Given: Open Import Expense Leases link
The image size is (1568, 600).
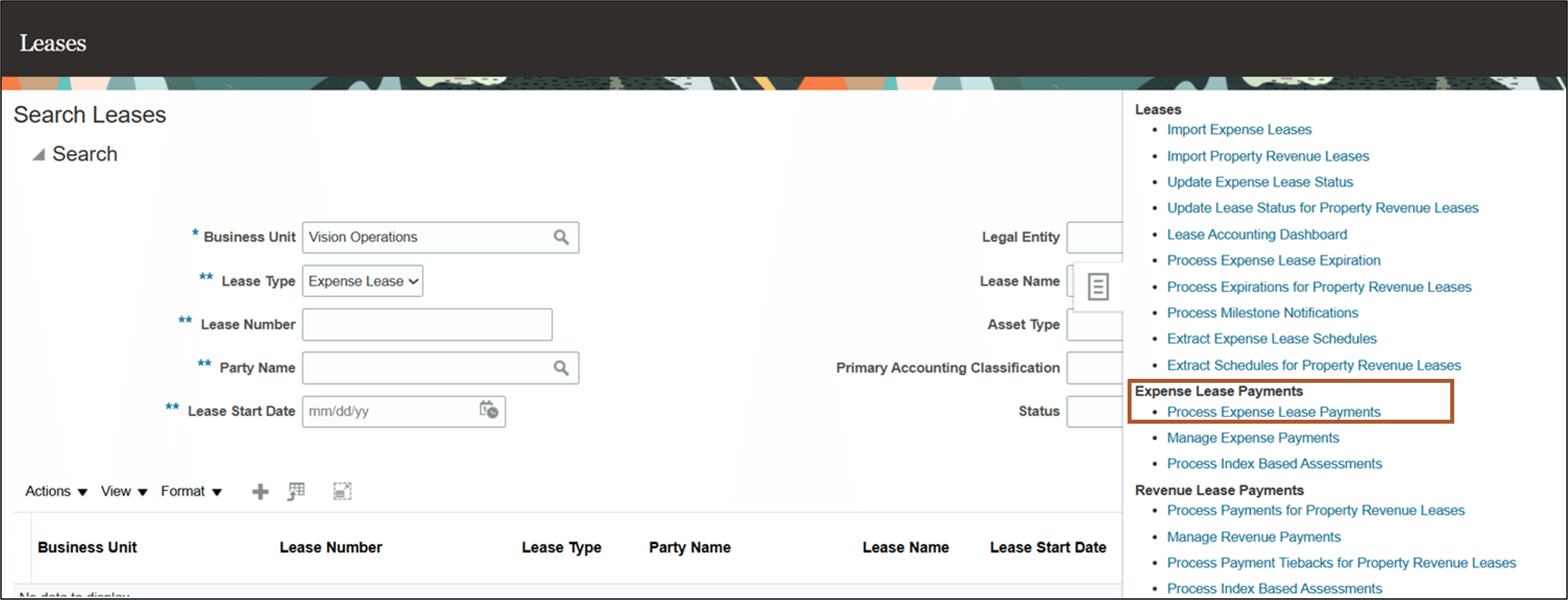Looking at the screenshot, I should [1239, 130].
